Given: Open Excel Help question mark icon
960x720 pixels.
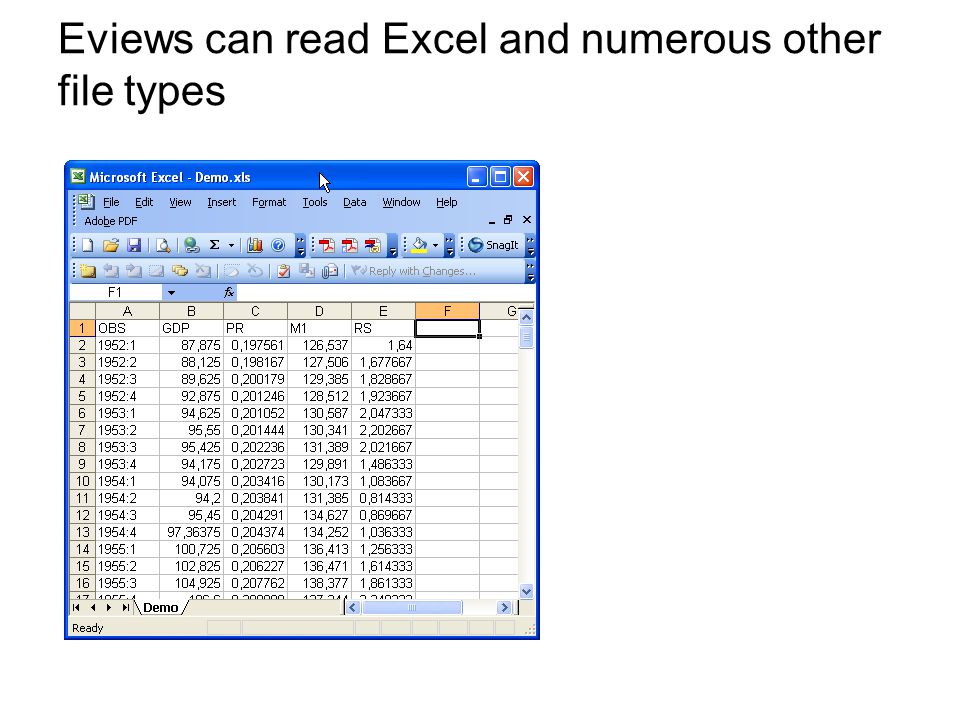Looking at the screenshot, I should pyautogui.click(x=278, y=246).
